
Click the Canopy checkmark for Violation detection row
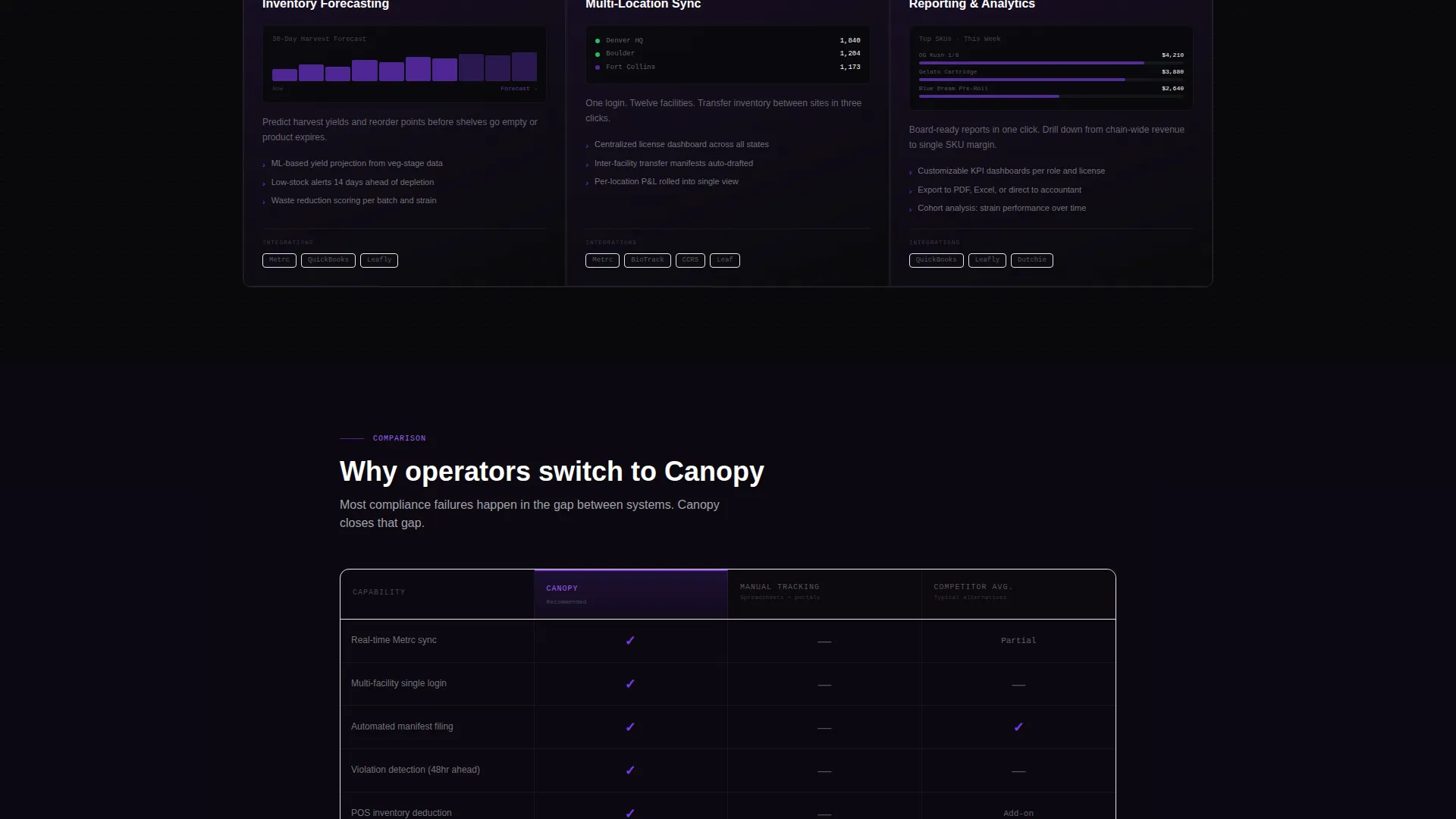pos(630,770)
